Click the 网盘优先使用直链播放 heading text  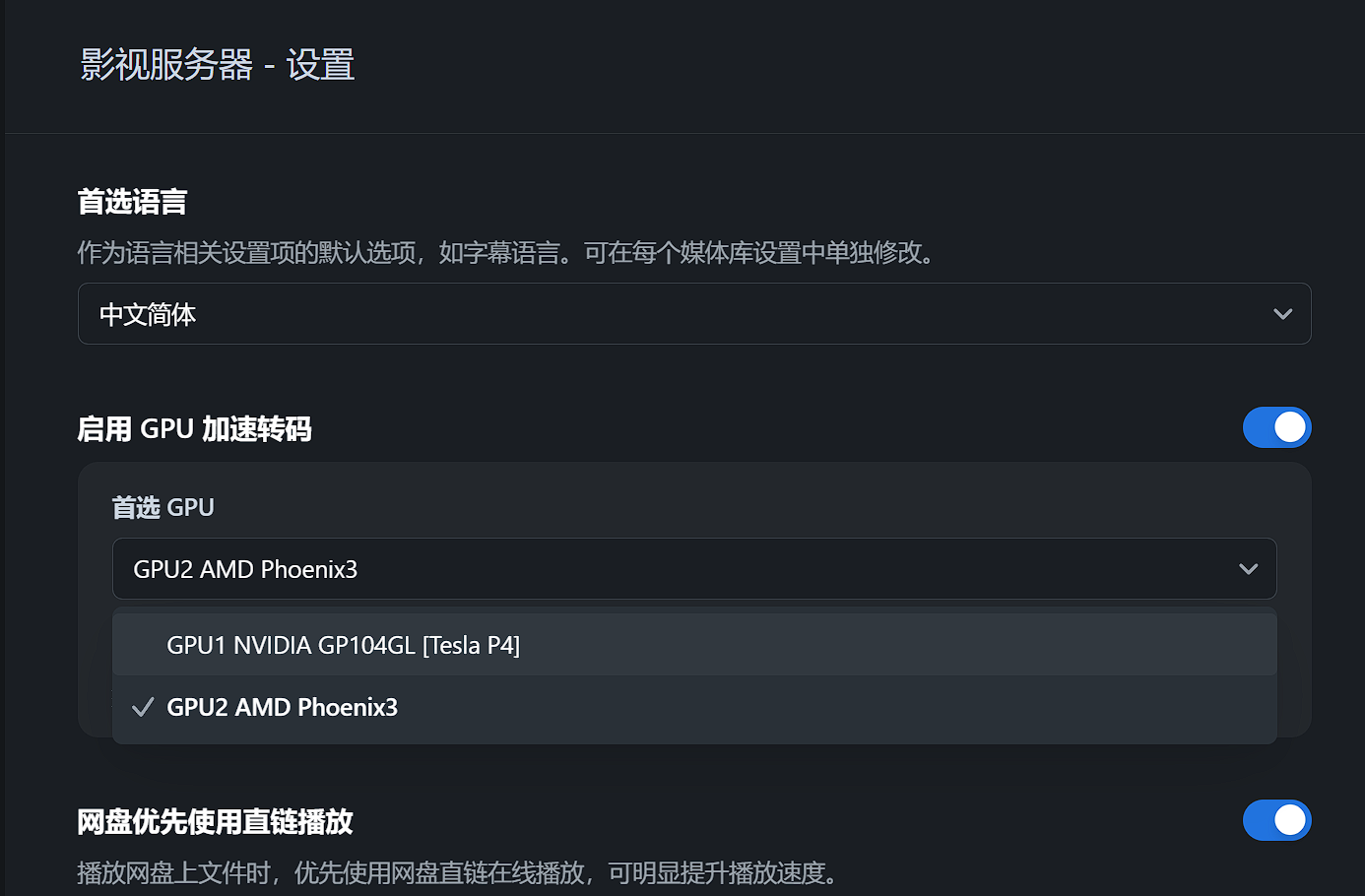[x=215, y=821]
